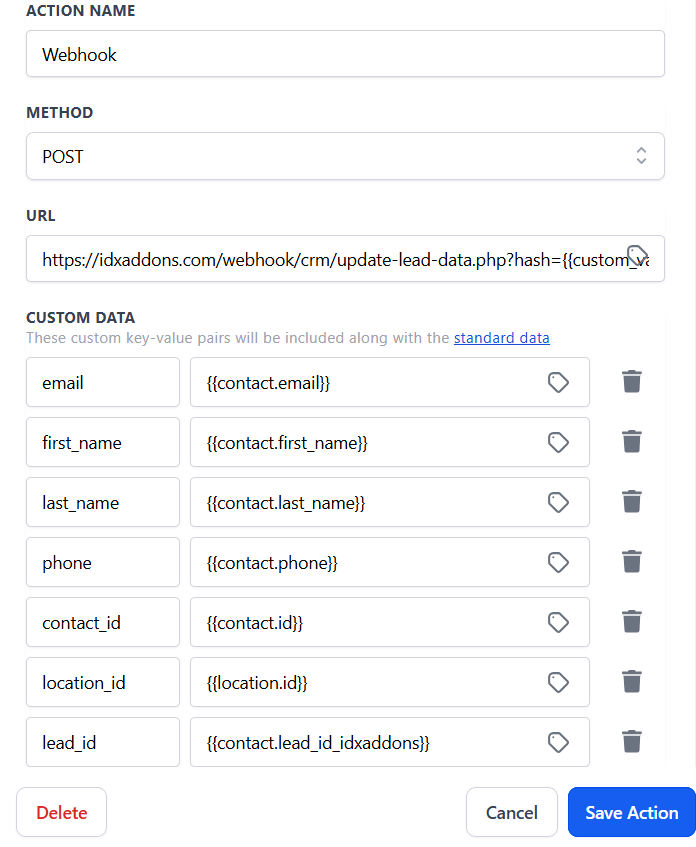Image resolution: width=696 pixels, height=847 pixels.
Task: Delete the lead_id custom data row
Action: coord(631,742)
